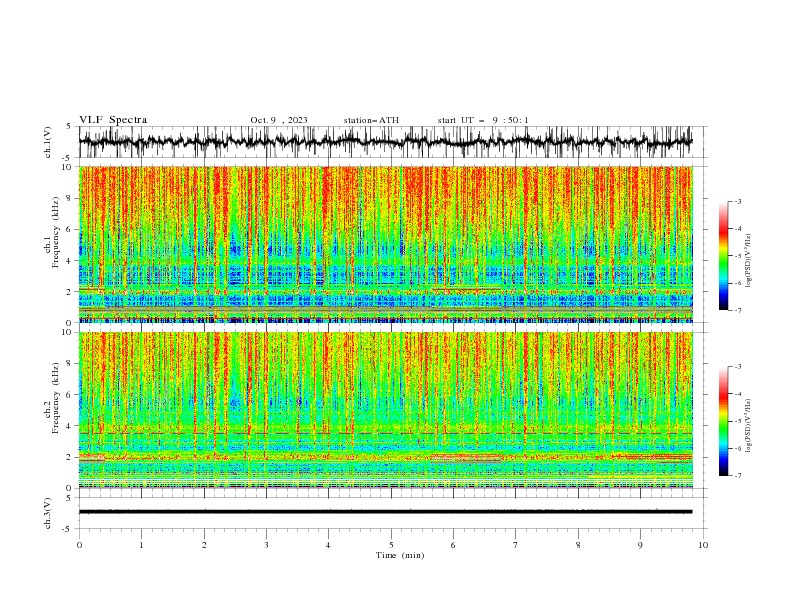
Task: Click the "-7" tick on ch.2 colorbar
Action: tap(737, 476)
